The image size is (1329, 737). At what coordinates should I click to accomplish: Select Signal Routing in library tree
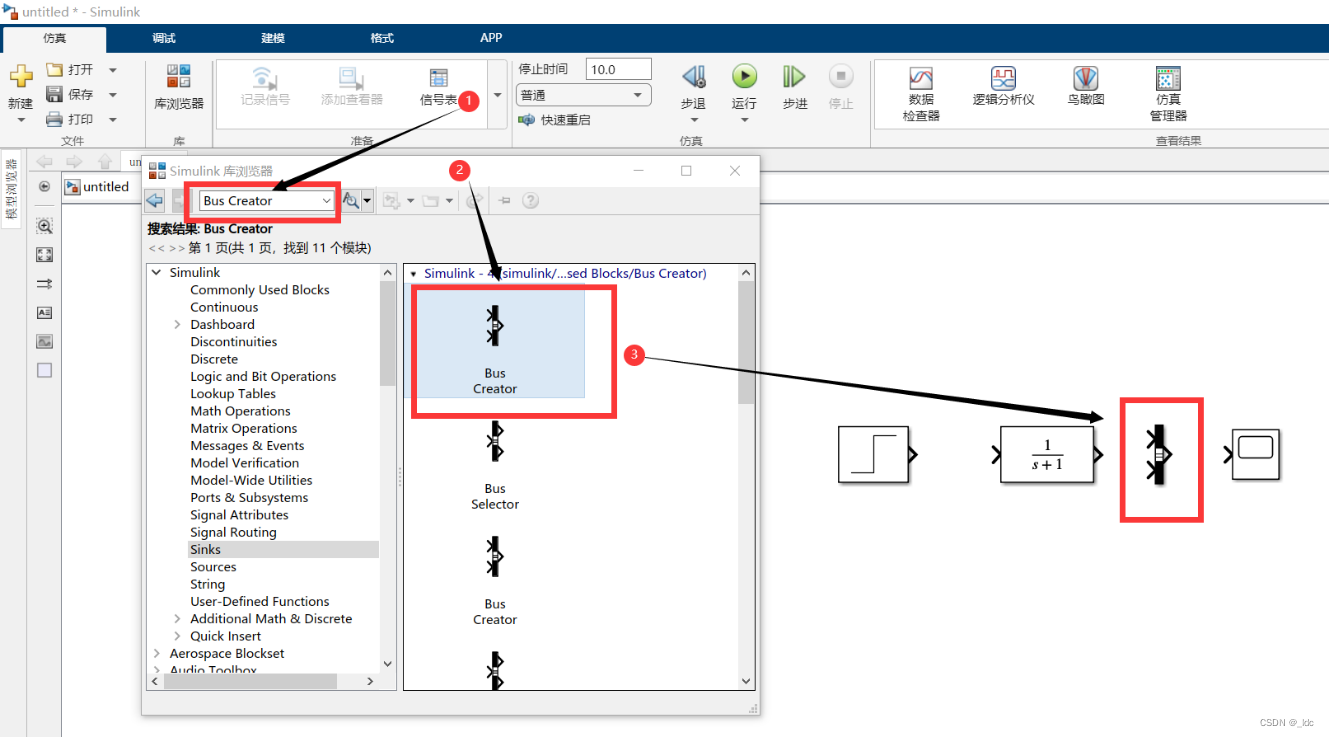[233, 533]
